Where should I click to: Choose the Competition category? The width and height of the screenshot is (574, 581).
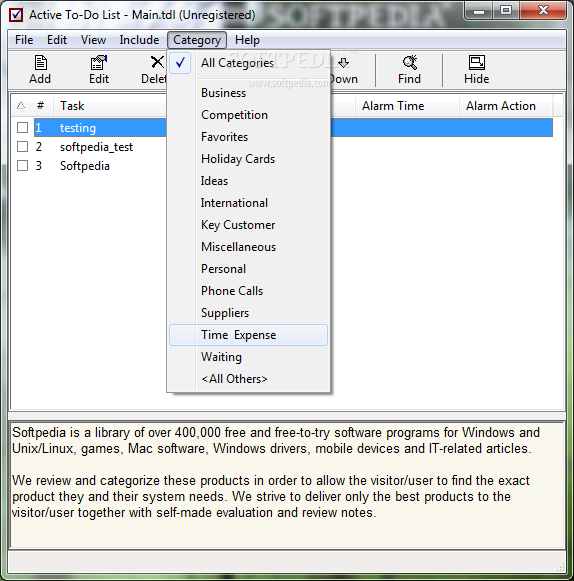point(248,115)
